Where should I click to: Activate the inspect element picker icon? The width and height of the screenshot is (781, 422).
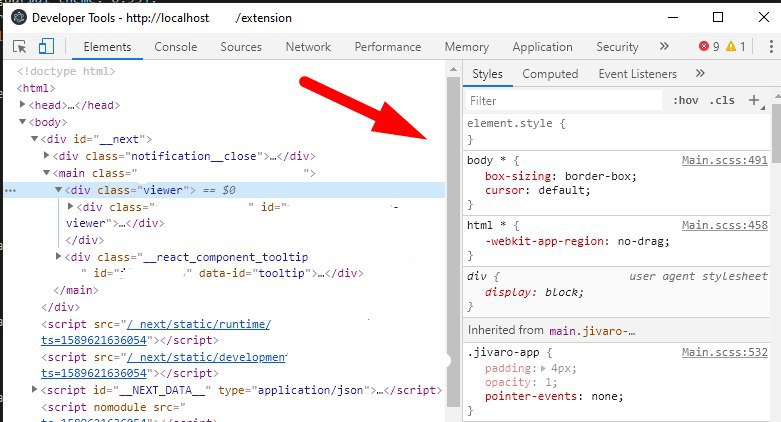pos(20,47)
